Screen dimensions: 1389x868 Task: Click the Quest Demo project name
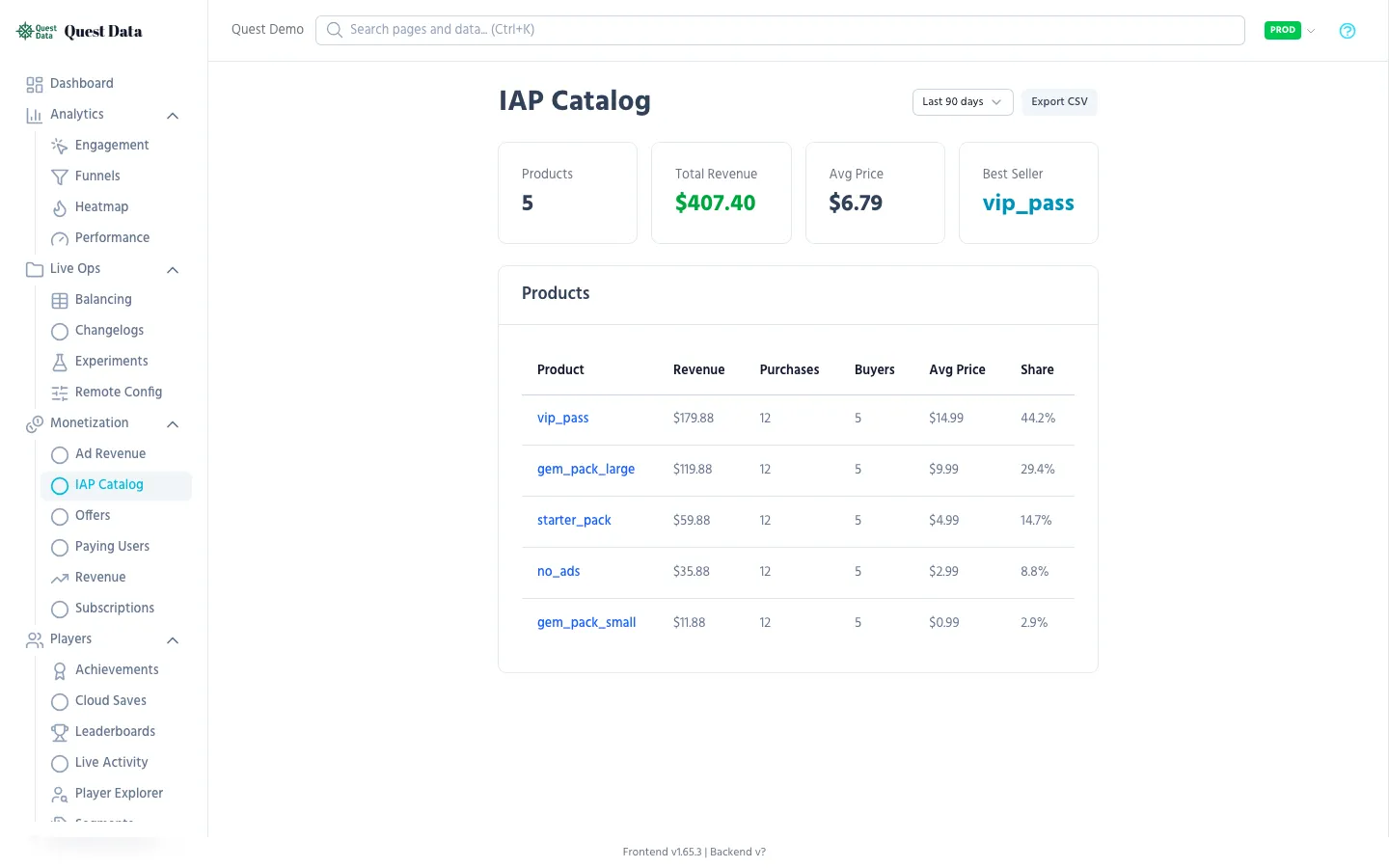click(267, 30)
